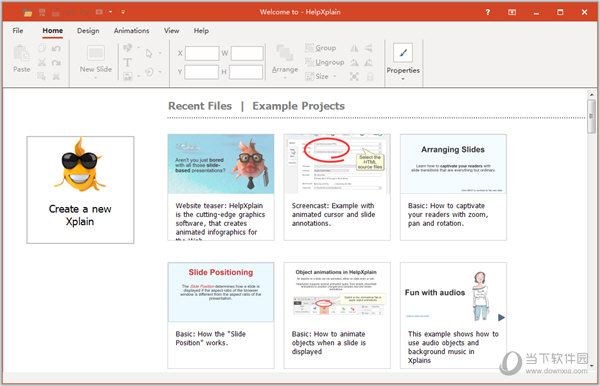Expand the Size dropdown

pyautogui.click(x=335, y=76)
